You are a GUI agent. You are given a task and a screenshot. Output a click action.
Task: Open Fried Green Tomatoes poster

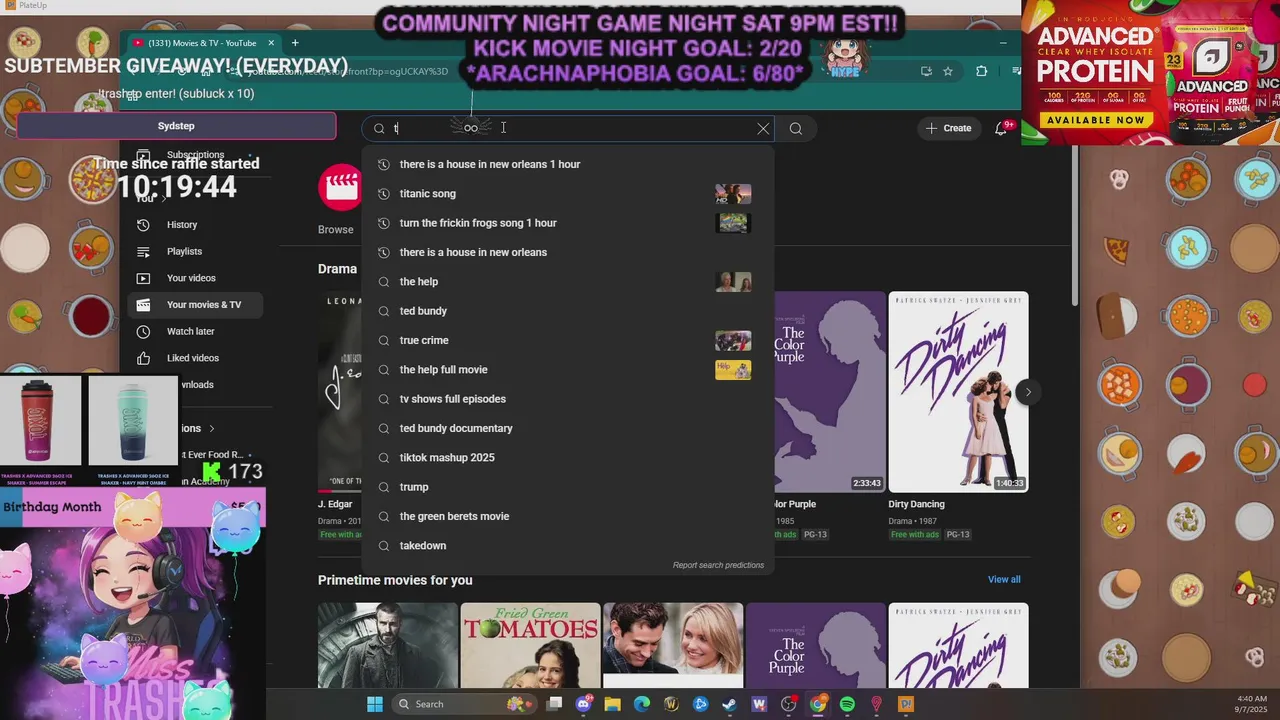pyautogui.click(x=530, y=645)
